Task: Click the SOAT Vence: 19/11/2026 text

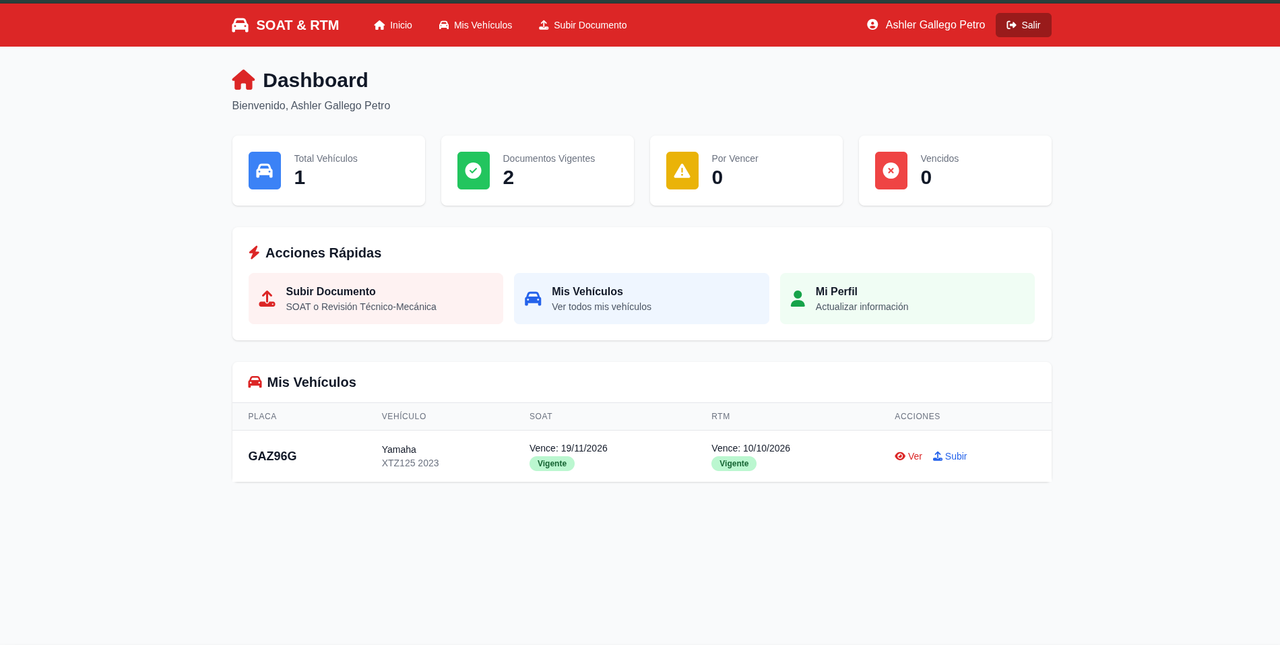Action: click(568, 448)
